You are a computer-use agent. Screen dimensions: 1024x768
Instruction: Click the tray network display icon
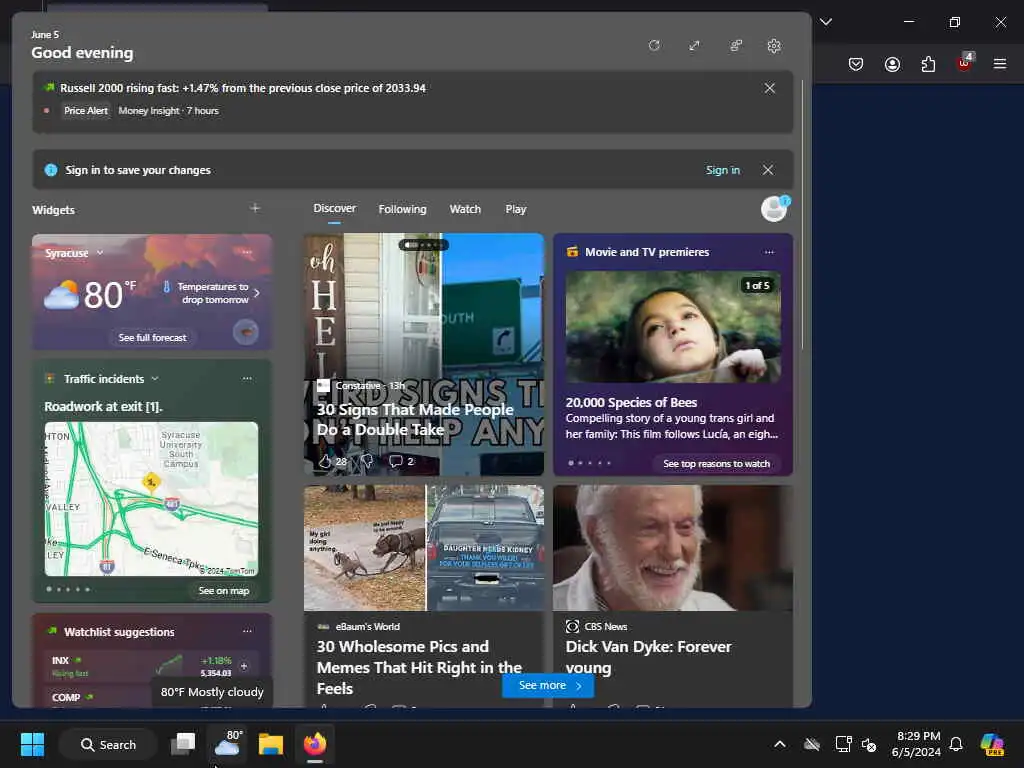(x=844, y=744)
